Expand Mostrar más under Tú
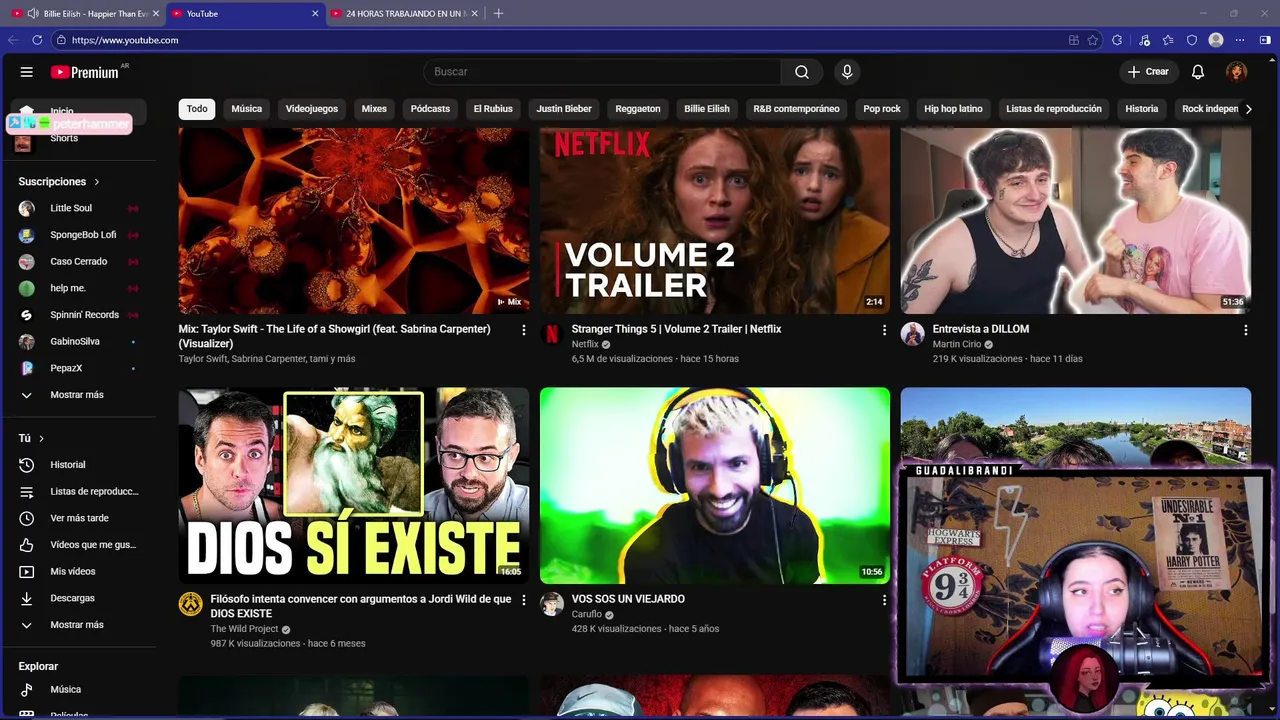This screenshot has width=1280, height=720. (x=78, y=625)
